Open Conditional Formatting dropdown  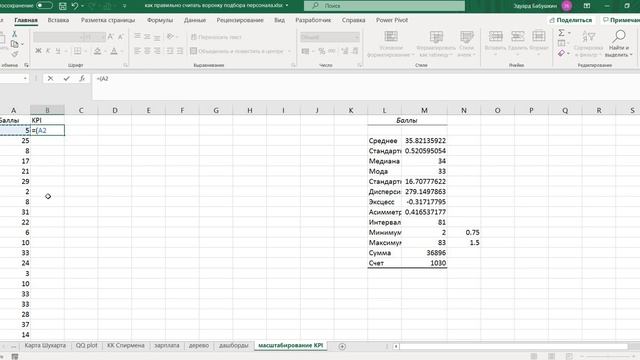391,44
